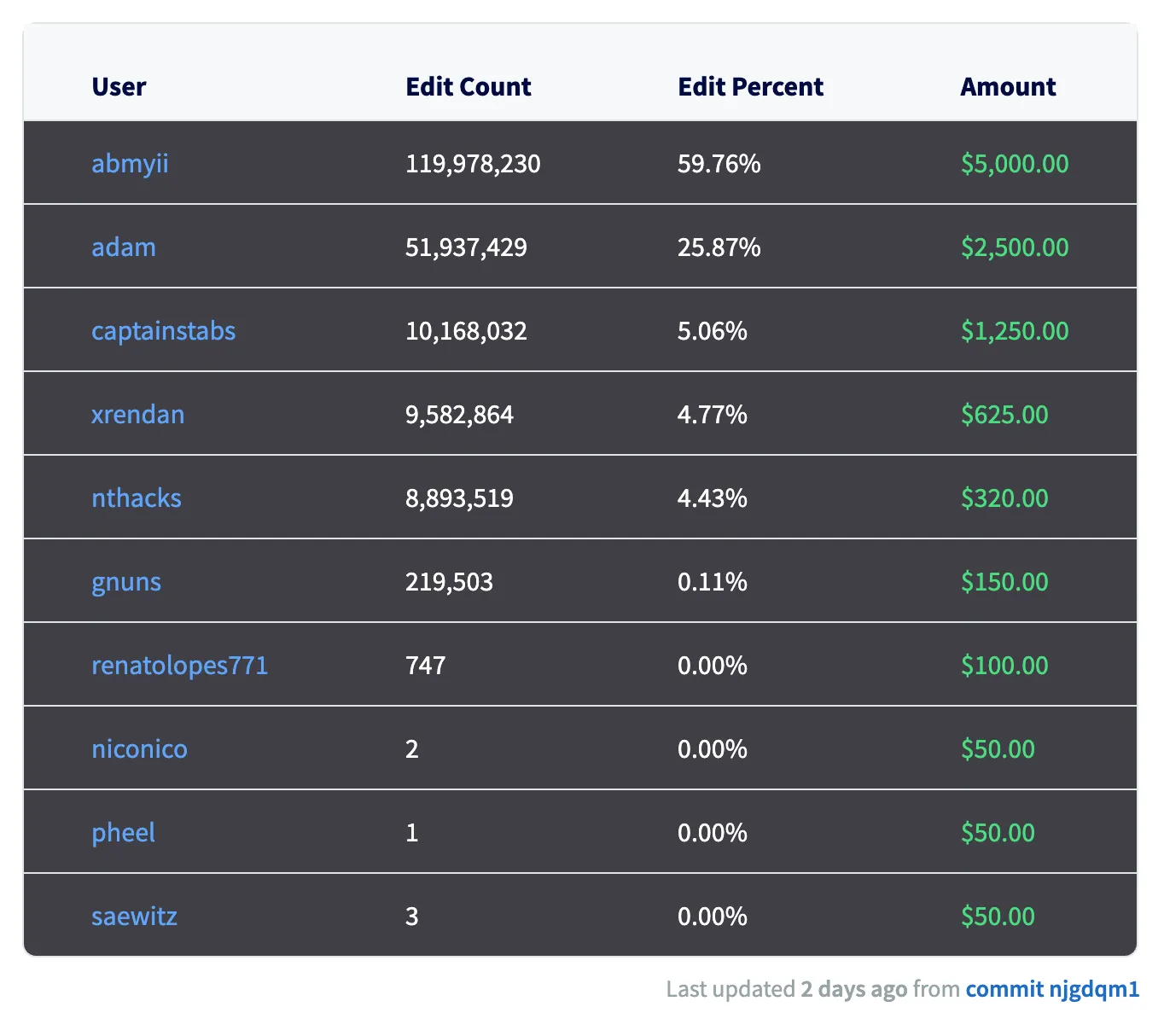The image size is (1164, 1036).
Task: Open the pheel user profile link
Action: [x=123, y=832]
